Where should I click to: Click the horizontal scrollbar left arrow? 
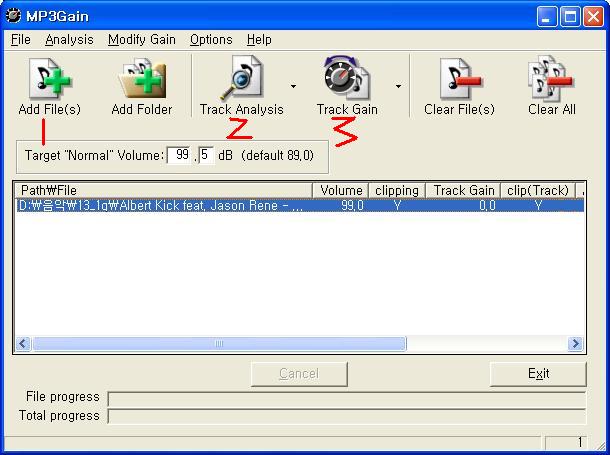[23, 343]
